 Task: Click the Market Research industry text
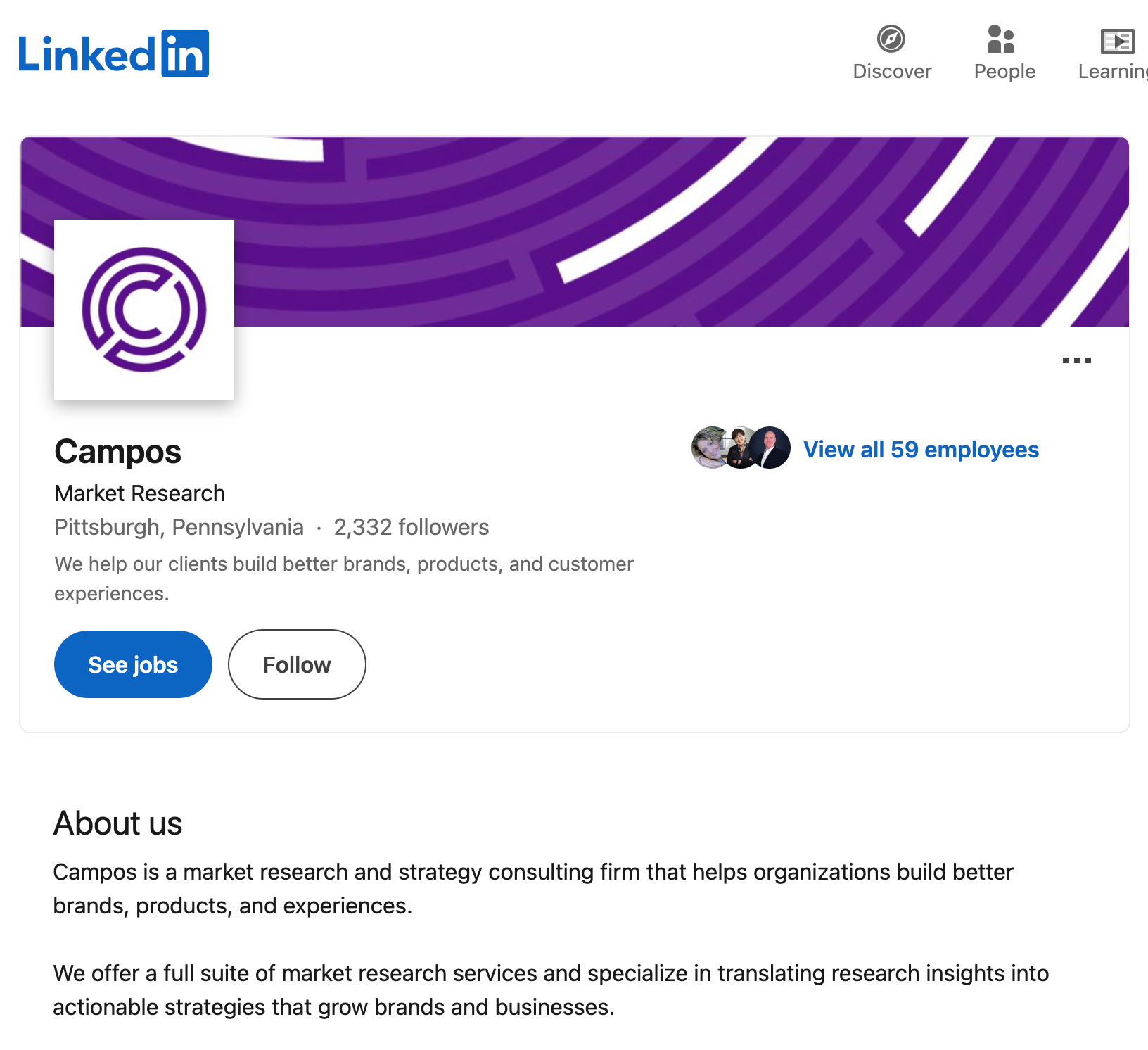[x=140, y=493]
